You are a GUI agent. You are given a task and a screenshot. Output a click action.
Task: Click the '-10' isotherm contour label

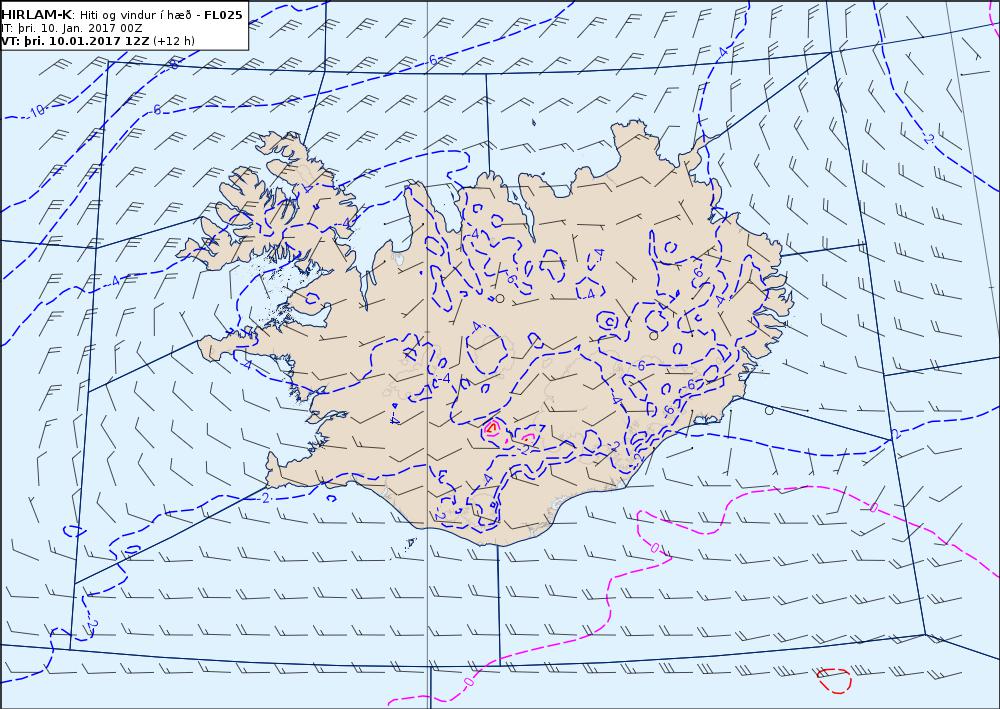[x=36, y=111]
